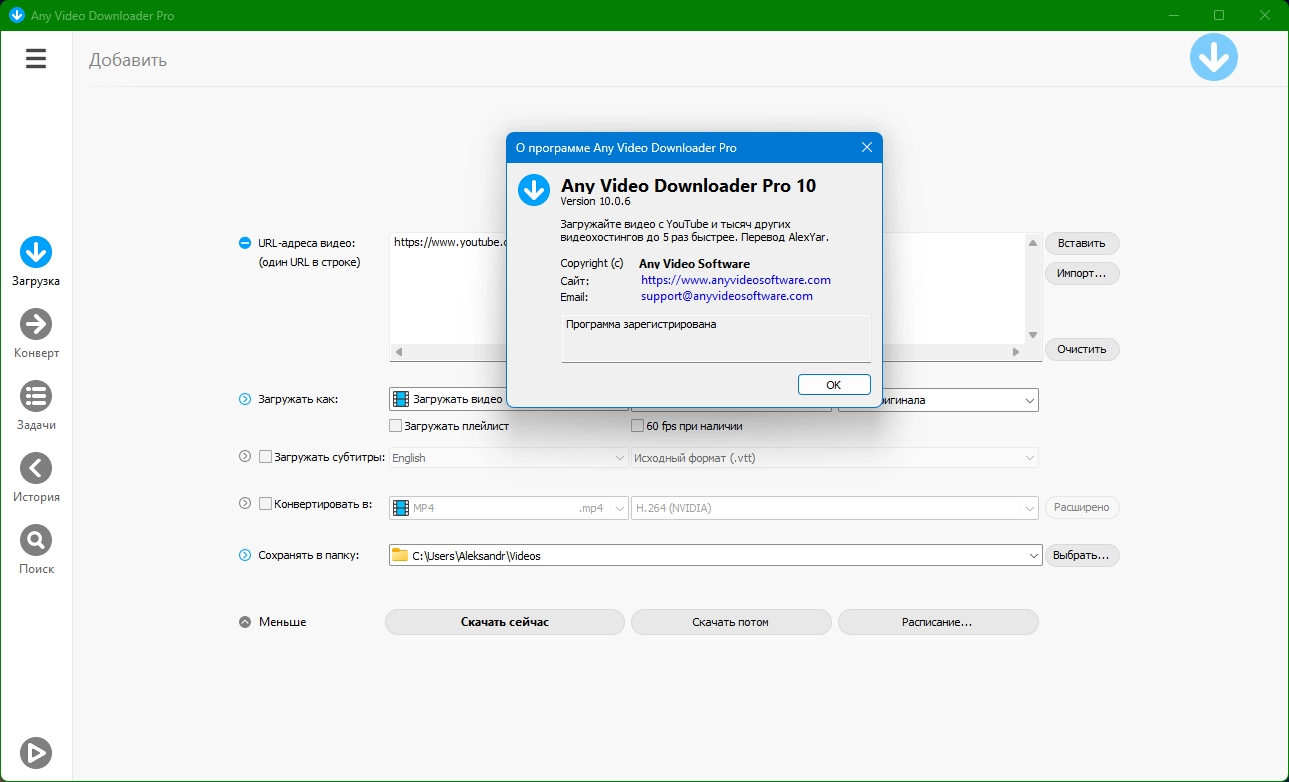The image size is (1289, 782).
Task: Enable the Загружать субтитры checkbox
Action: point(265,457)
